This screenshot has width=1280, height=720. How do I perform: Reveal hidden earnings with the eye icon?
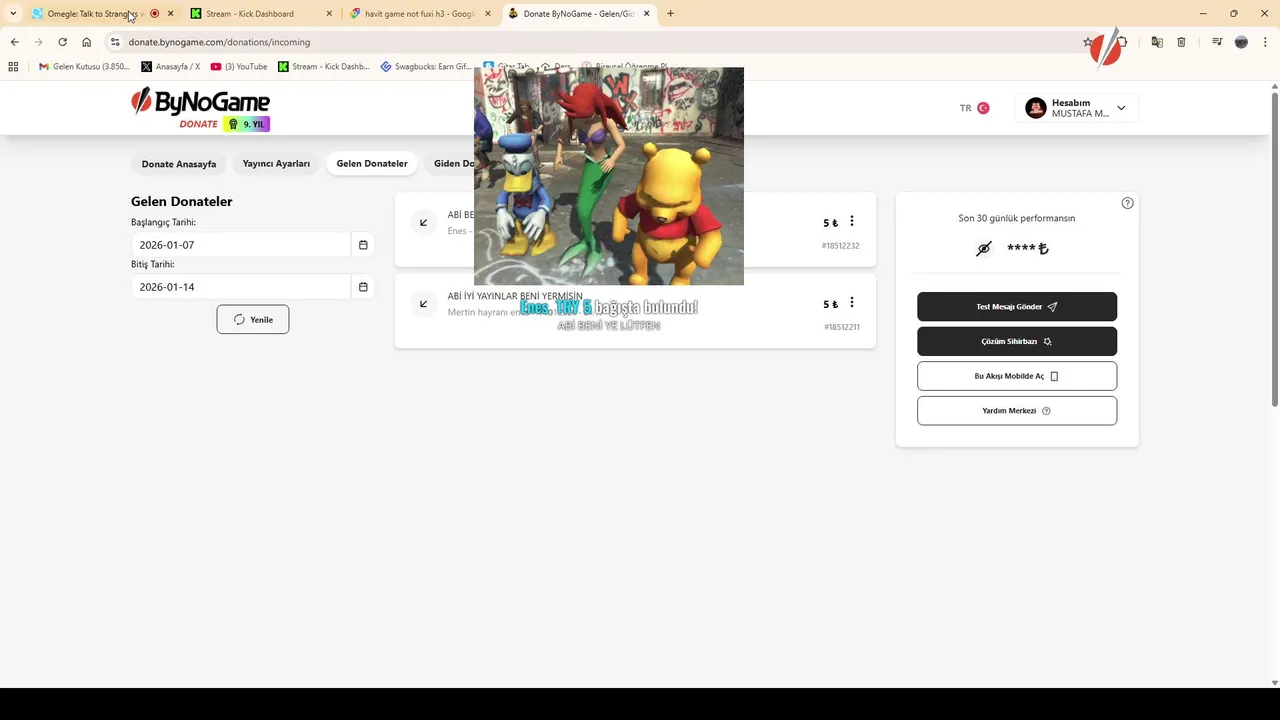(984, 249)
